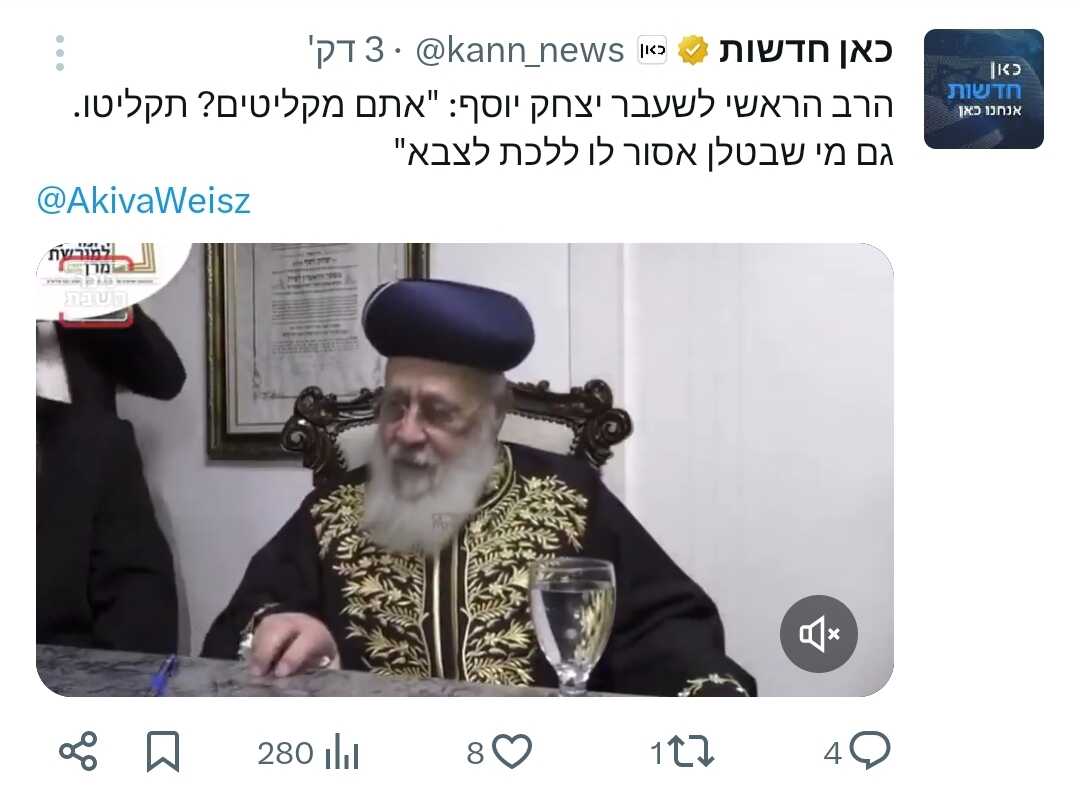Open the 3 דק' timestamp
1080x795 pixels.
pos(346,50)
